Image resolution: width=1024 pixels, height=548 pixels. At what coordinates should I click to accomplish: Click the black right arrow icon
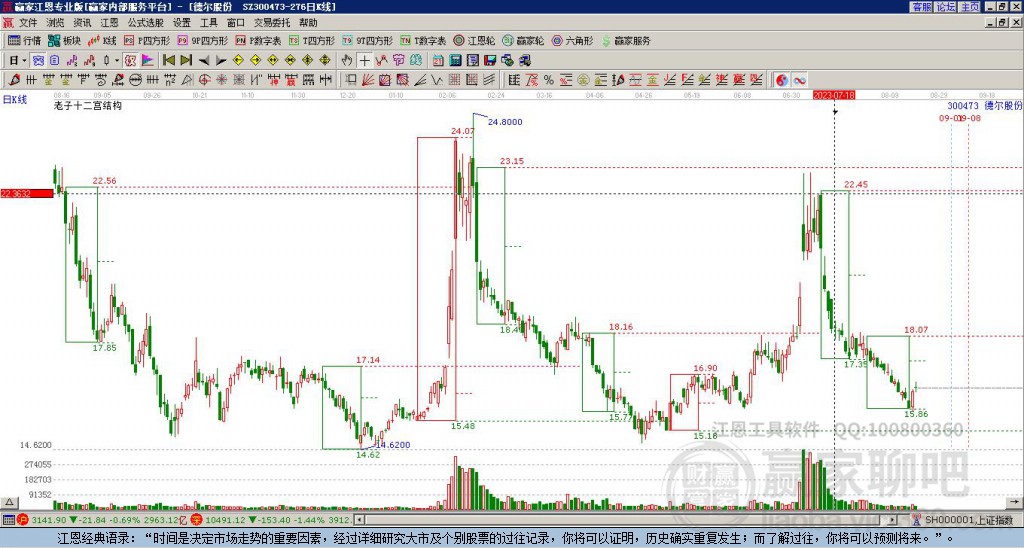click(221, 61)
